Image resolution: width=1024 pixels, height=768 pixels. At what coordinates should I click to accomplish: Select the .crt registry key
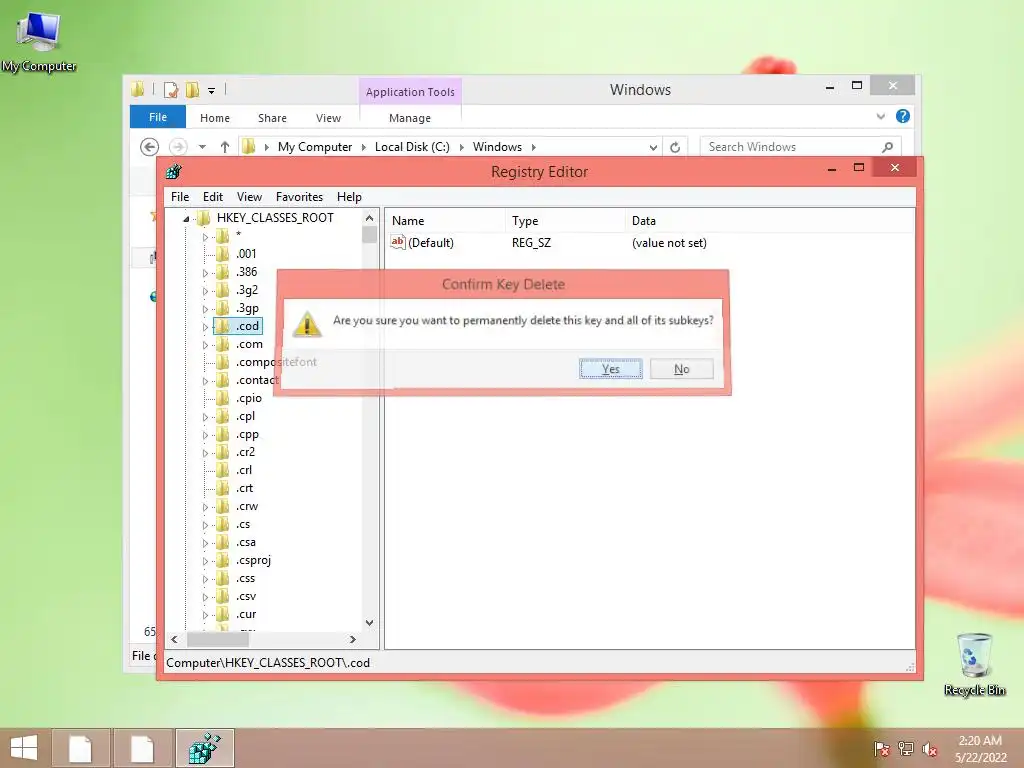(244, 488)
